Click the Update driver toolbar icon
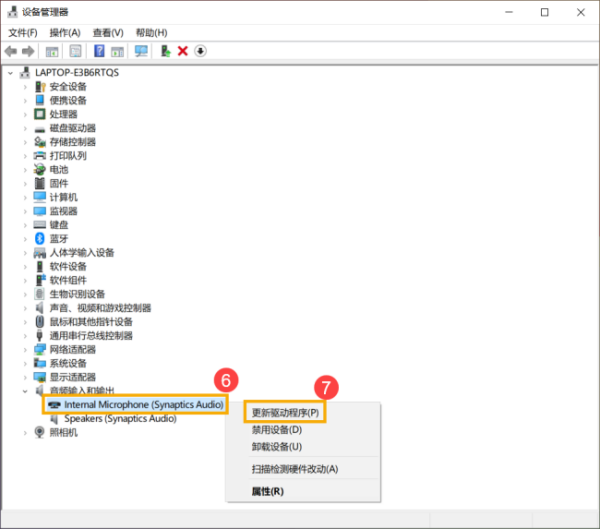Screen dimensions: 600x529 (165, 51)
